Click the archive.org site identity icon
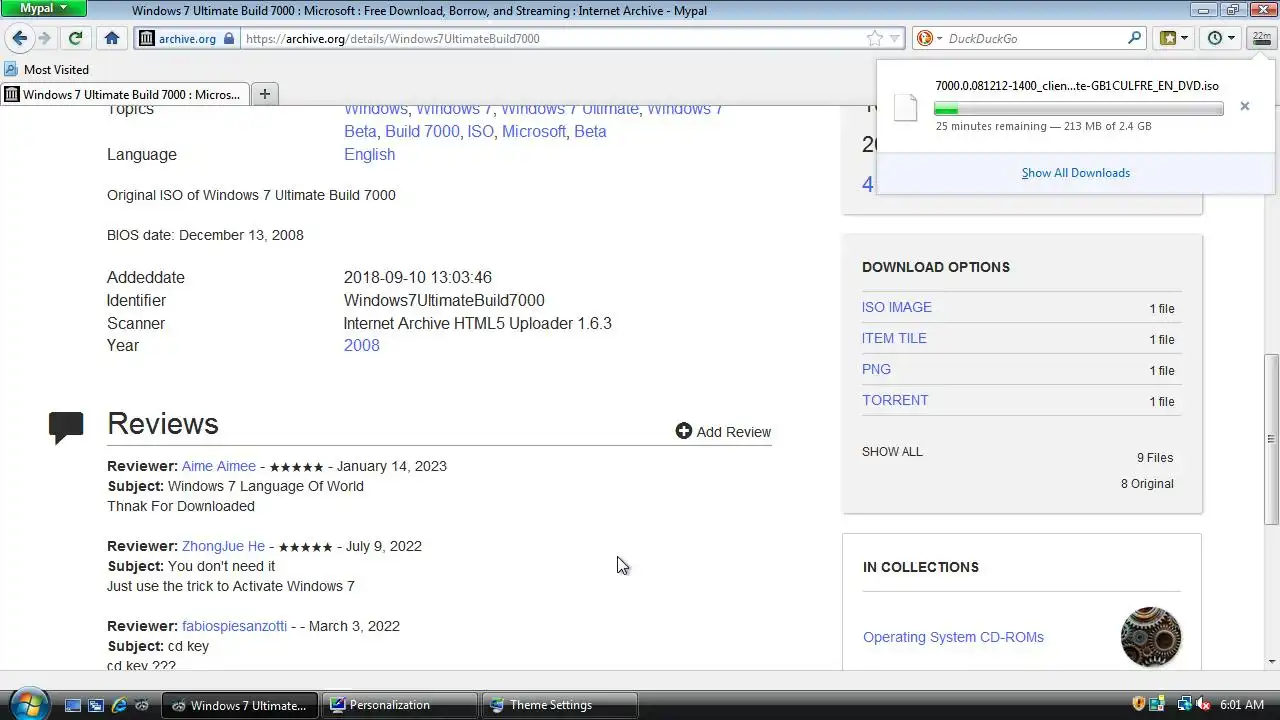 click(x=147, y=38)
